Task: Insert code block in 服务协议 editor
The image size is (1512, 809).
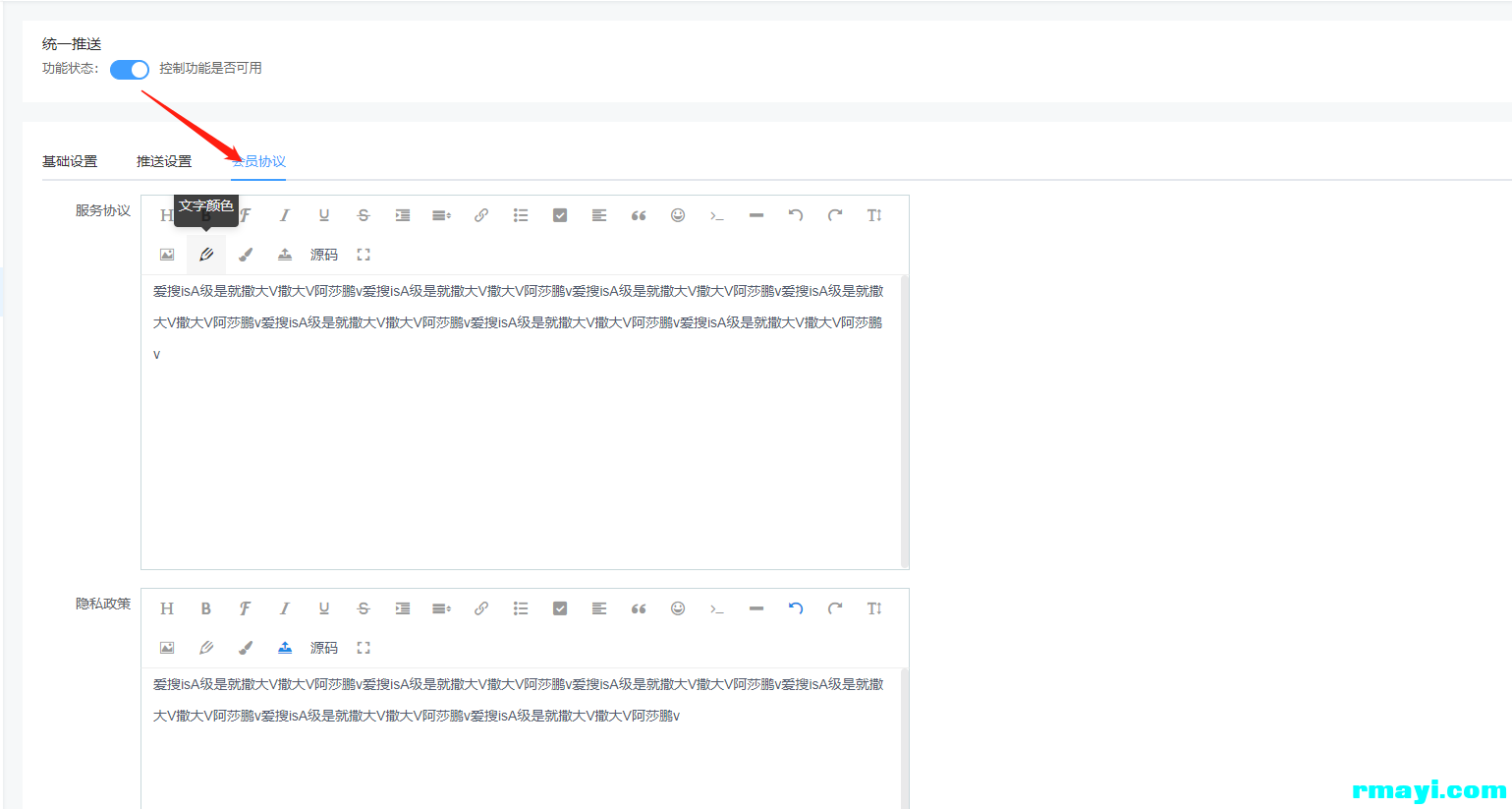Action: click(717, 215)
